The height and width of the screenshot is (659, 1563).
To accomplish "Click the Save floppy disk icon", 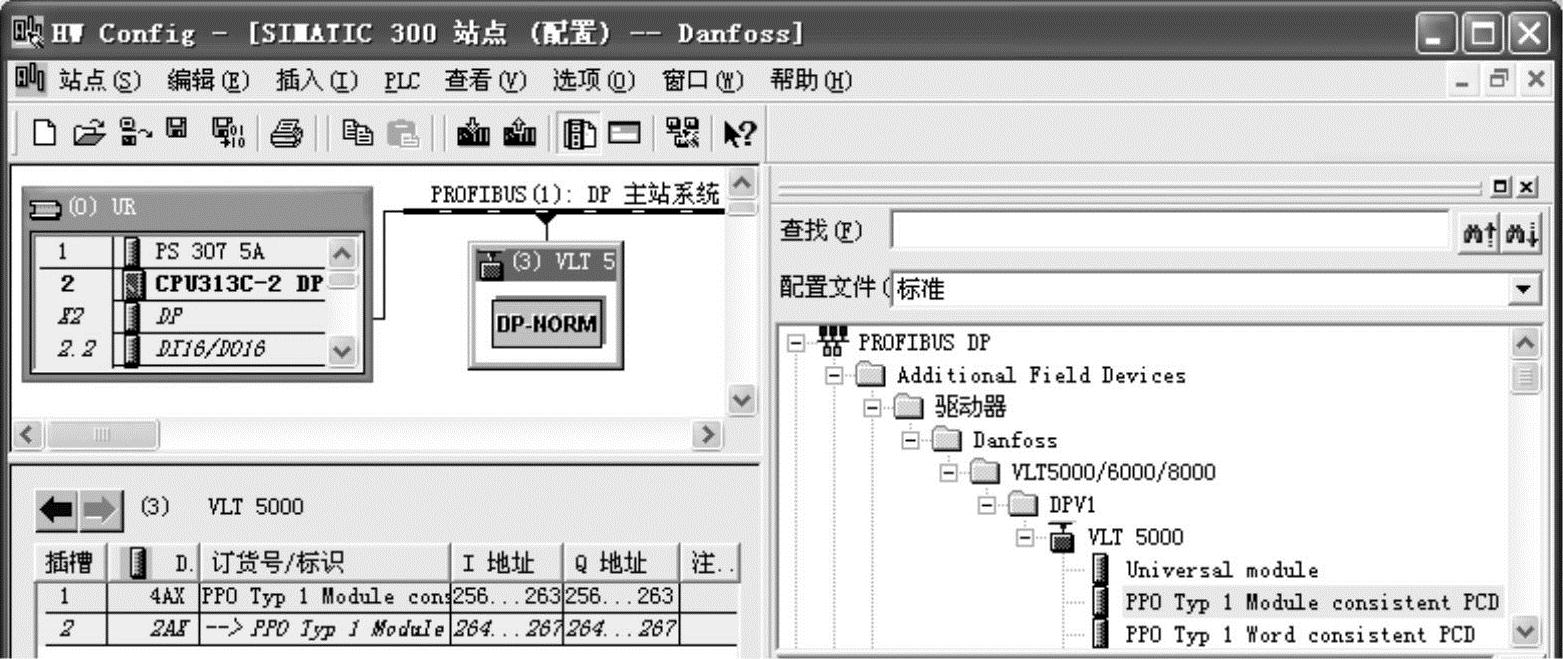I will (176, 129).
